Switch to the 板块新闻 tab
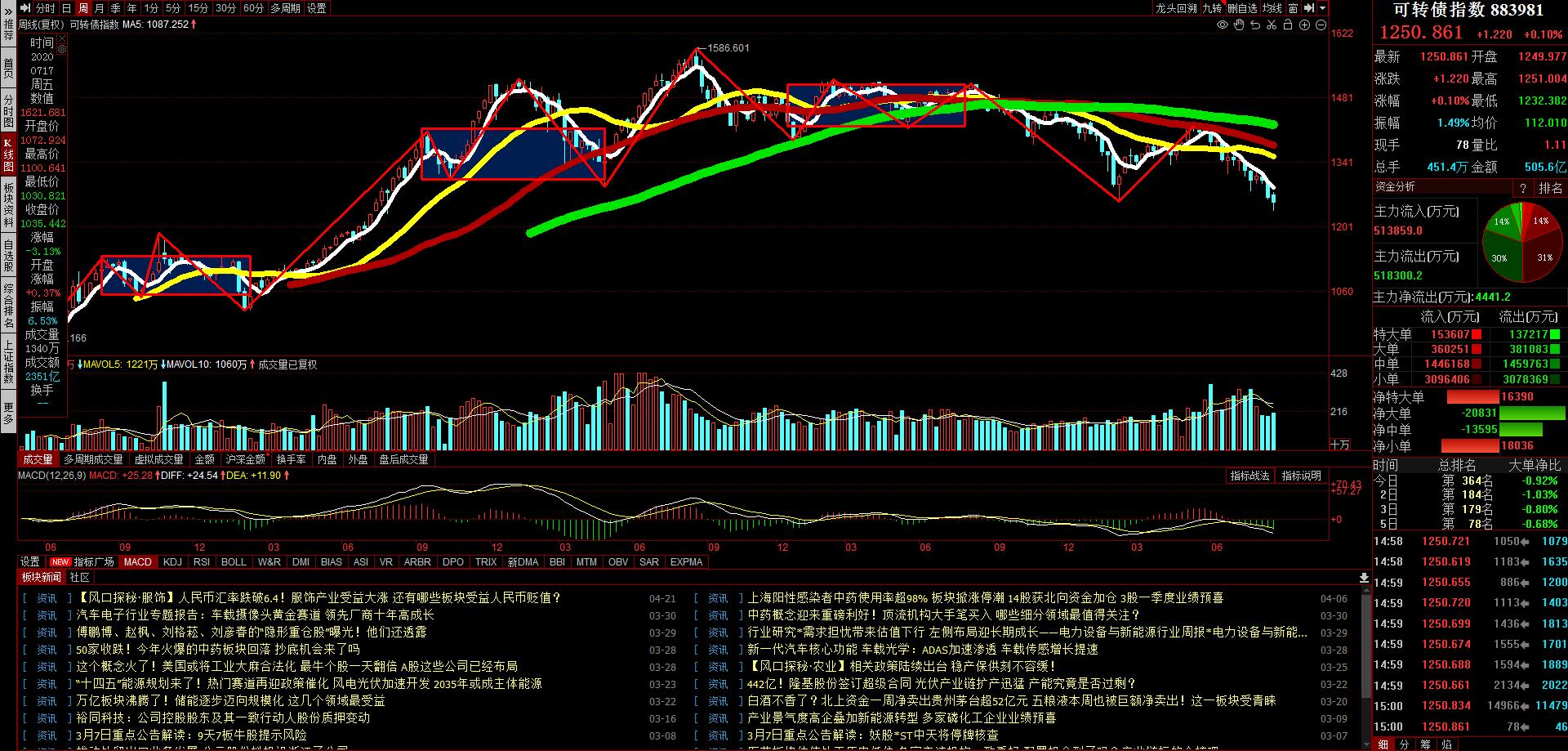Screen dimensions: 1568x751 (41, 578)
